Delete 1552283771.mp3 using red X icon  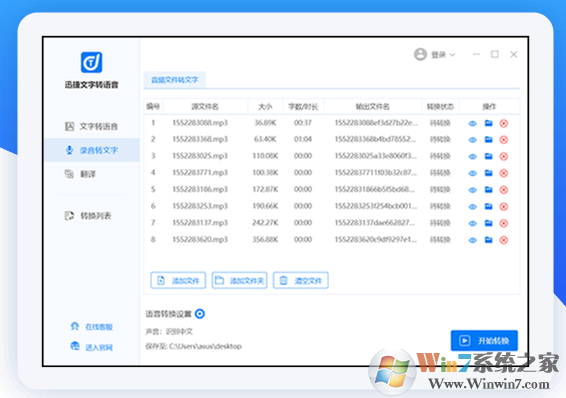click(x=504, y=173)
